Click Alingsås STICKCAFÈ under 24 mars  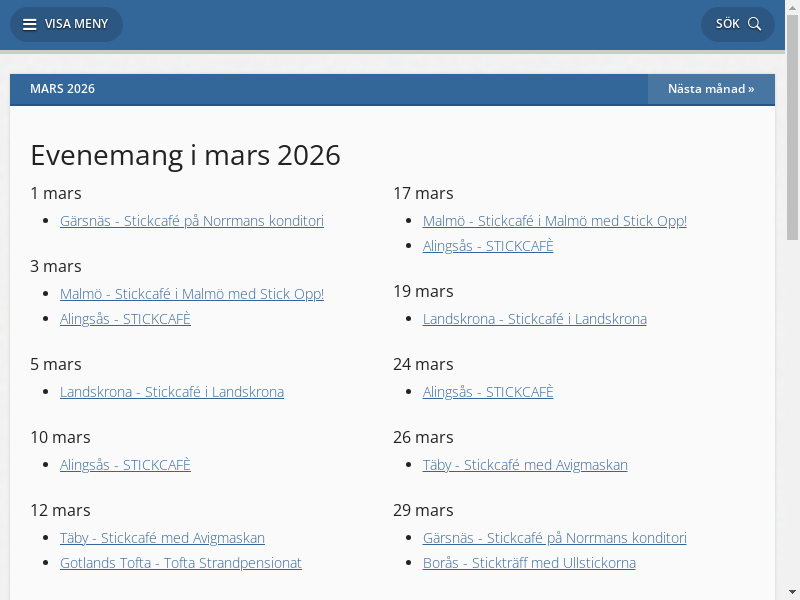pos(488,392)
